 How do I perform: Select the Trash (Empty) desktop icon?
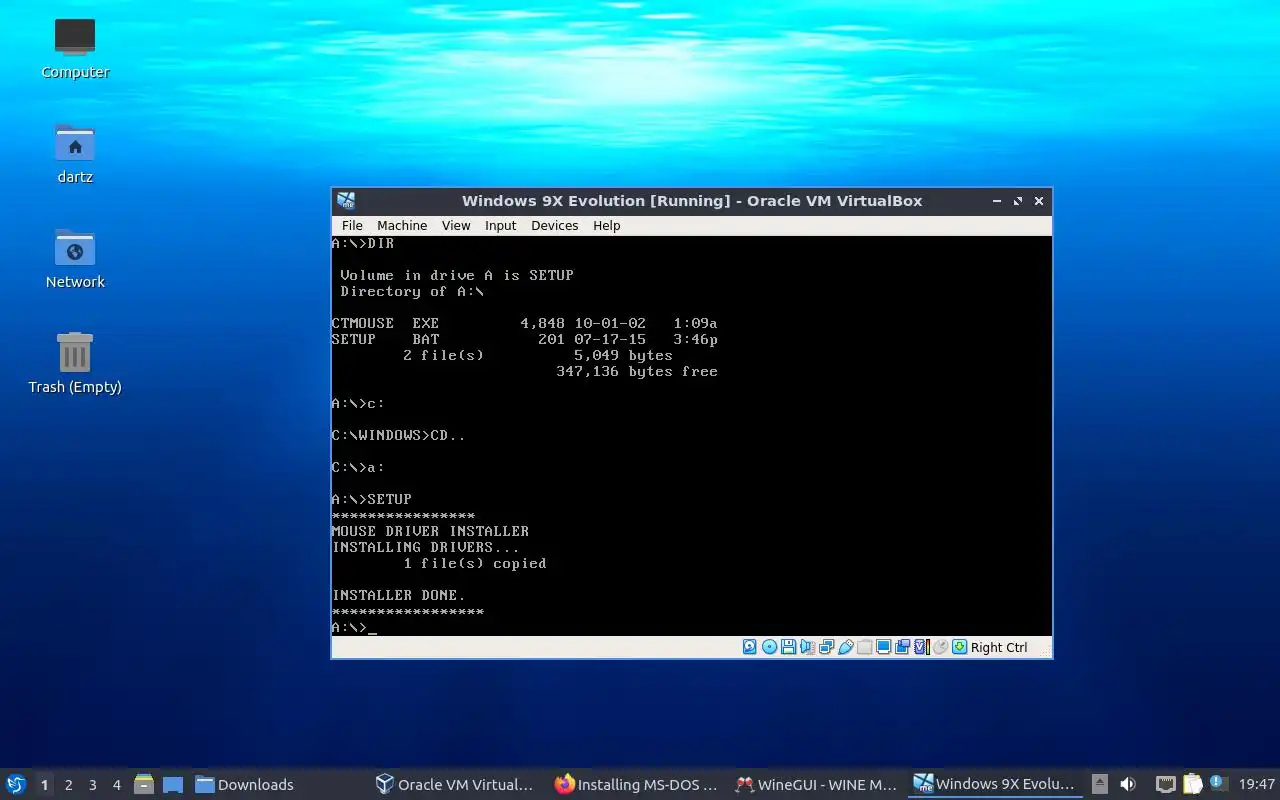(x=75, y=363)
